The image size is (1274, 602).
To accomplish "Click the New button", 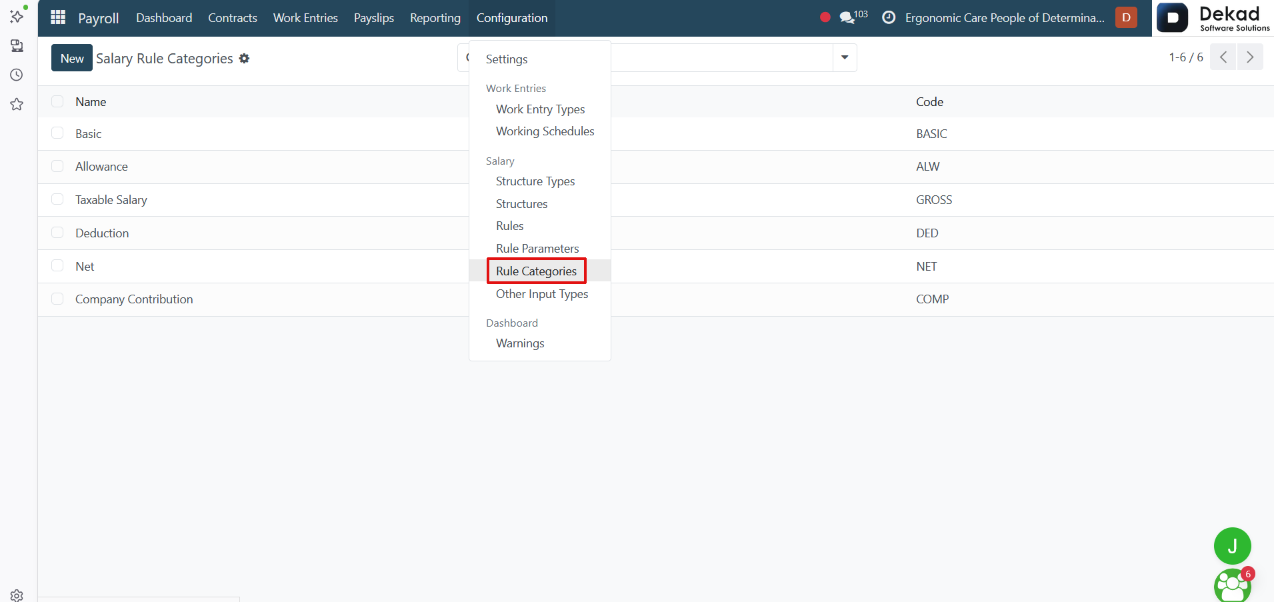I will [72, 58].
